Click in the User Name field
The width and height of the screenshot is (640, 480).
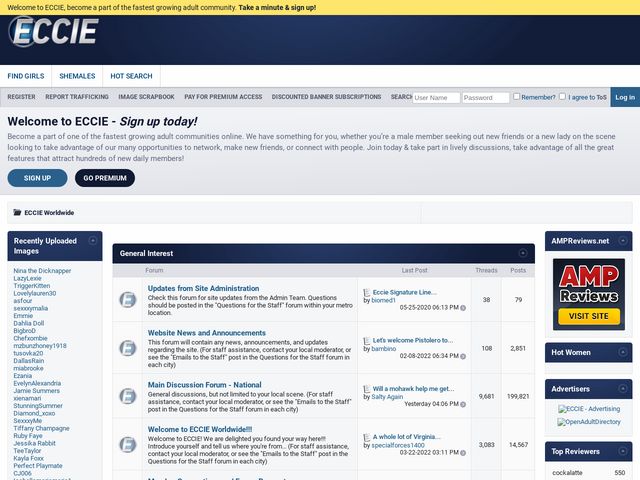point(436,98)
